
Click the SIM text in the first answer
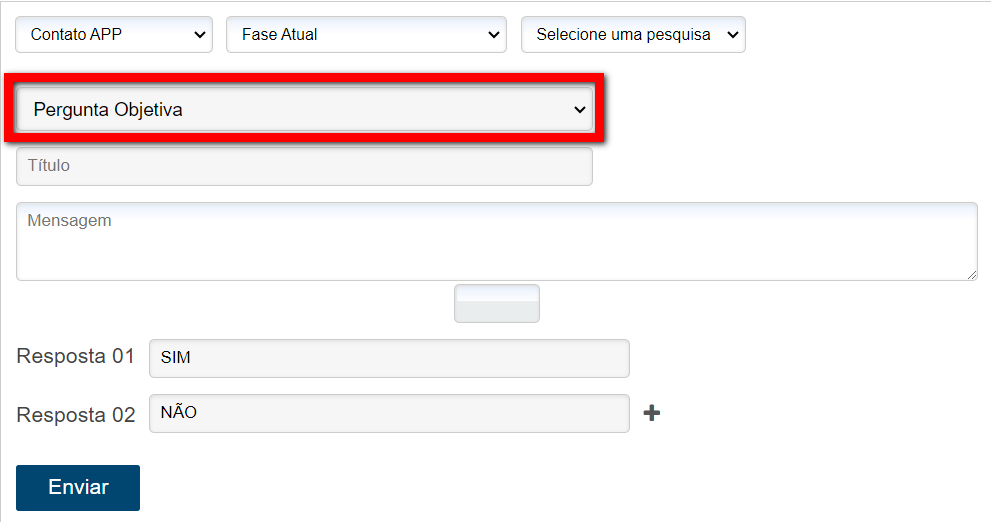[175, 358]
